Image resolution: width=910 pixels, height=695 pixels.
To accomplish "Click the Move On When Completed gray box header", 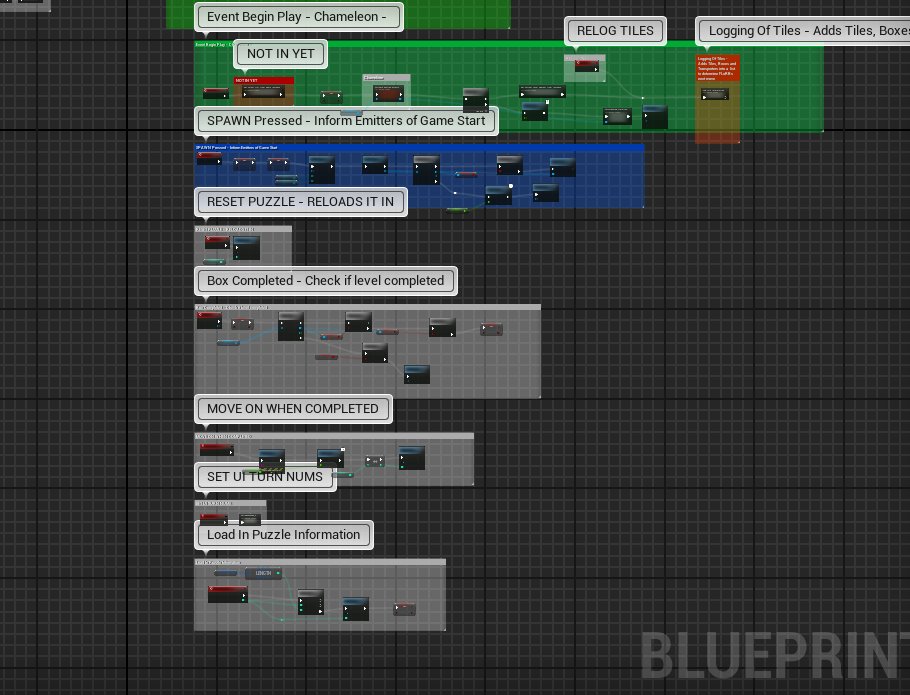I will (334, 436).
